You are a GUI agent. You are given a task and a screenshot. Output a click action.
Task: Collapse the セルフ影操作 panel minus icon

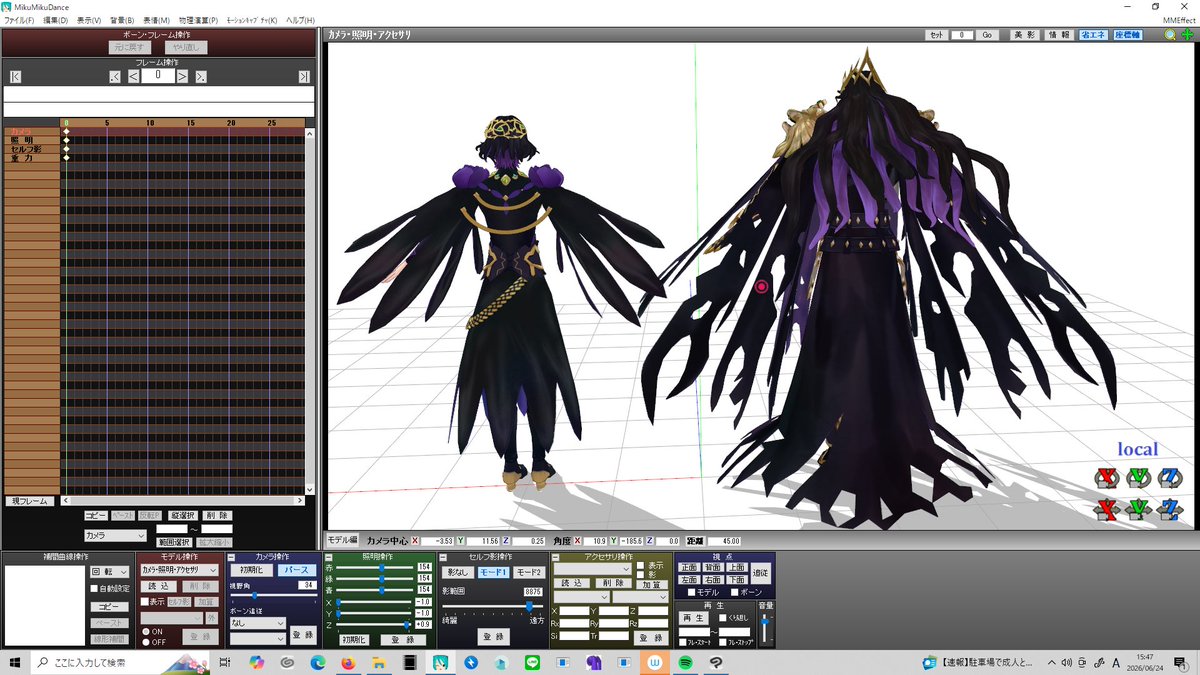coord(444,557)
